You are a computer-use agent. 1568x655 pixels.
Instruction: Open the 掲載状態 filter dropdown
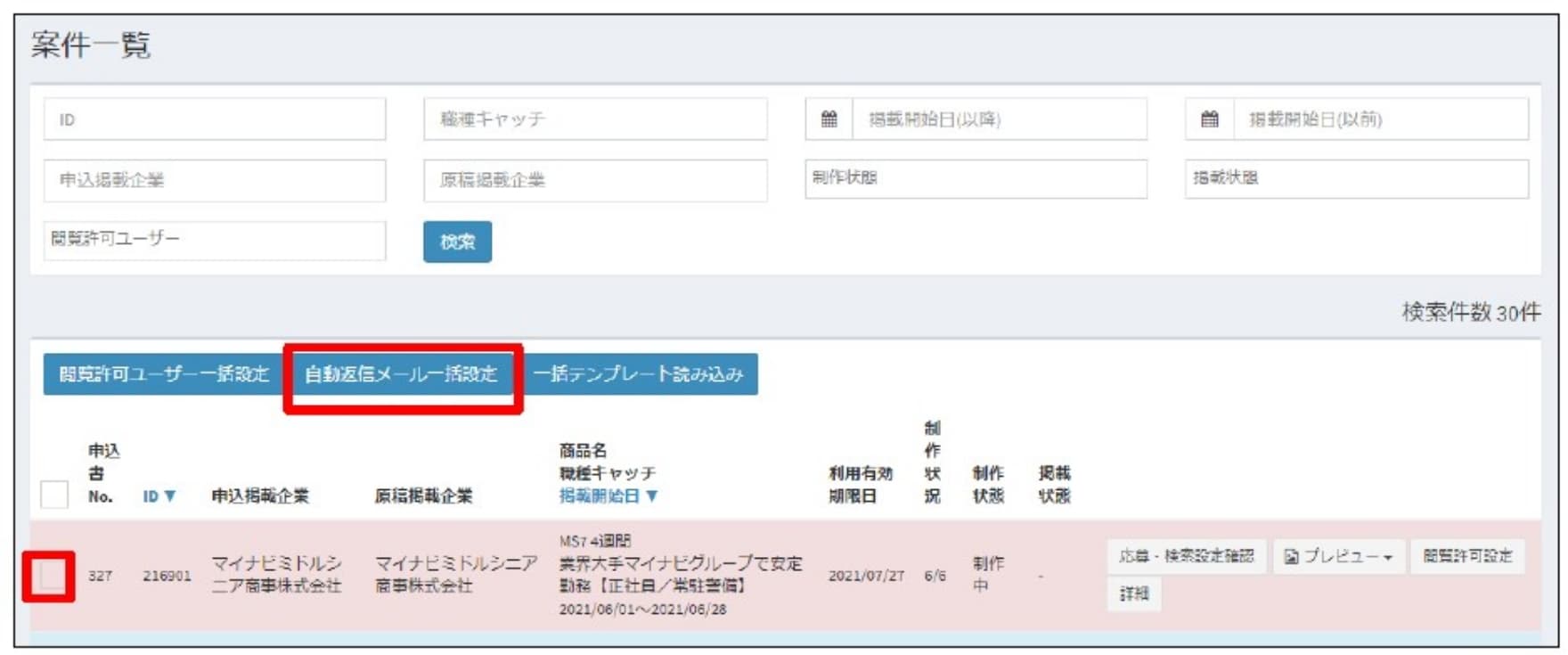(x=1356, y=178)
